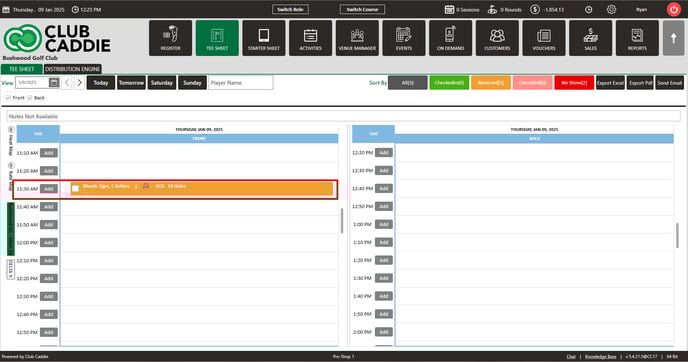Click Export Excel button
Screen dimensions: 688x362
pyautogui.click(x=610, y=82)
